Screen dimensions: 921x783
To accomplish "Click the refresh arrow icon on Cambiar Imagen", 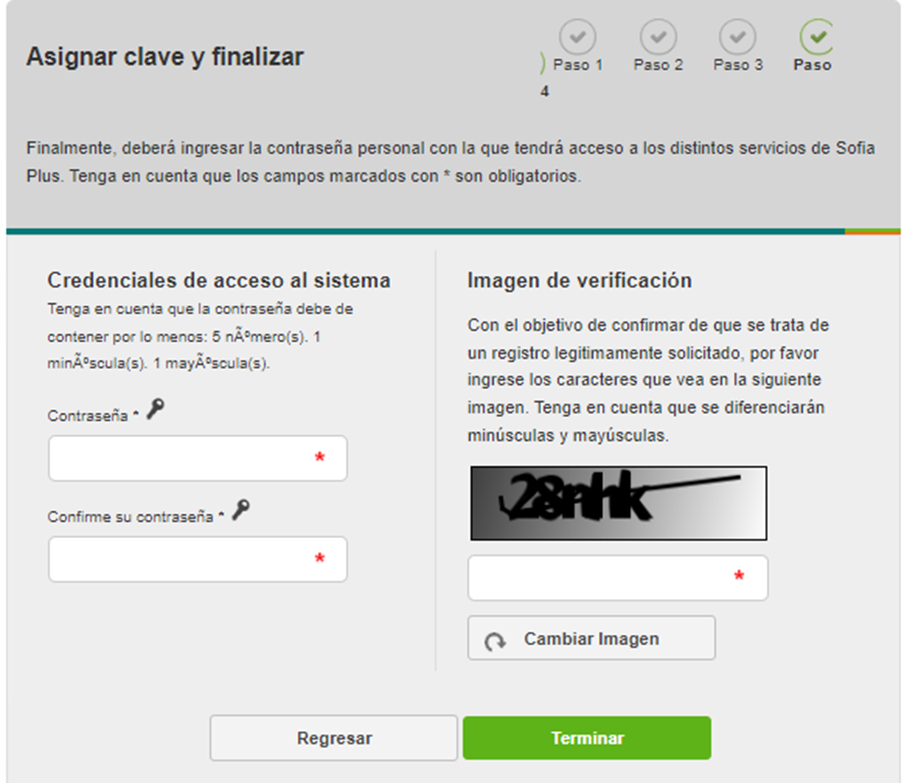I will click(x=495, y=641).
